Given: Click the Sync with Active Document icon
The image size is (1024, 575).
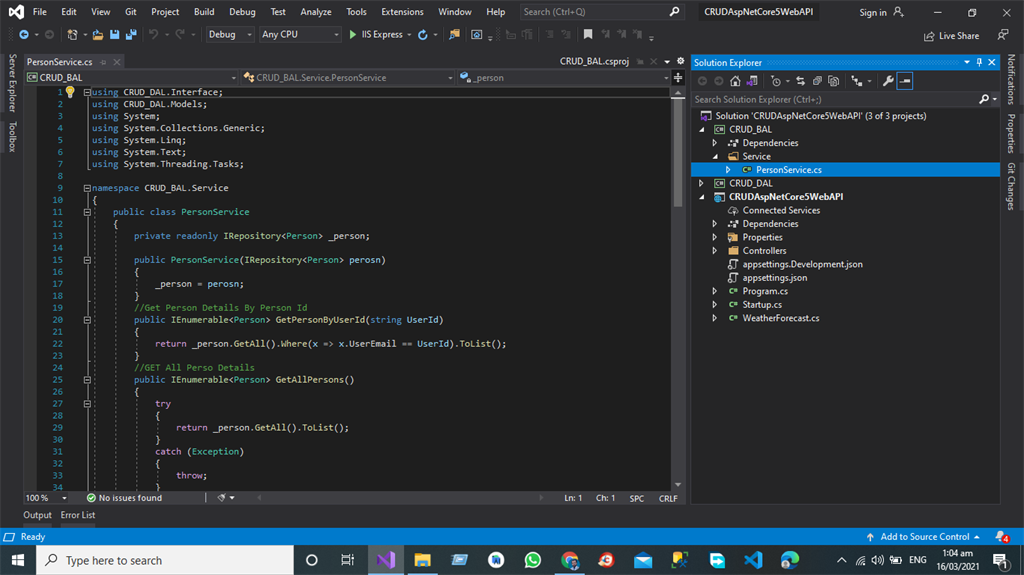Looking at the screenshot, I should click(800, 81).
